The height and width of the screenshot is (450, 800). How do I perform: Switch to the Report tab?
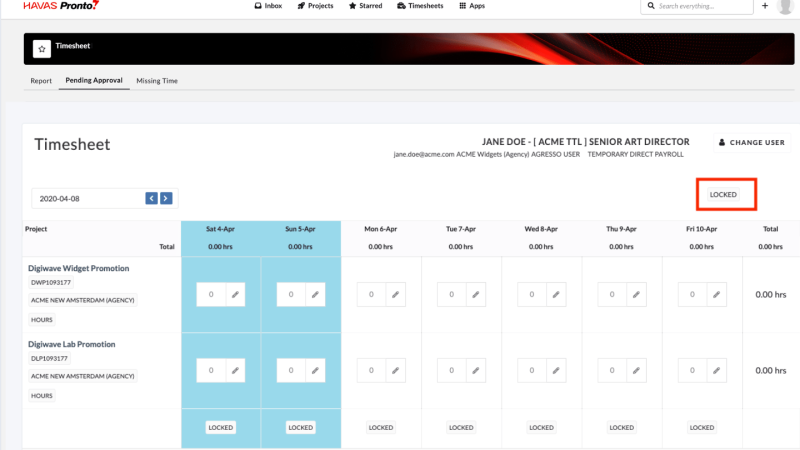pos(41,81)
